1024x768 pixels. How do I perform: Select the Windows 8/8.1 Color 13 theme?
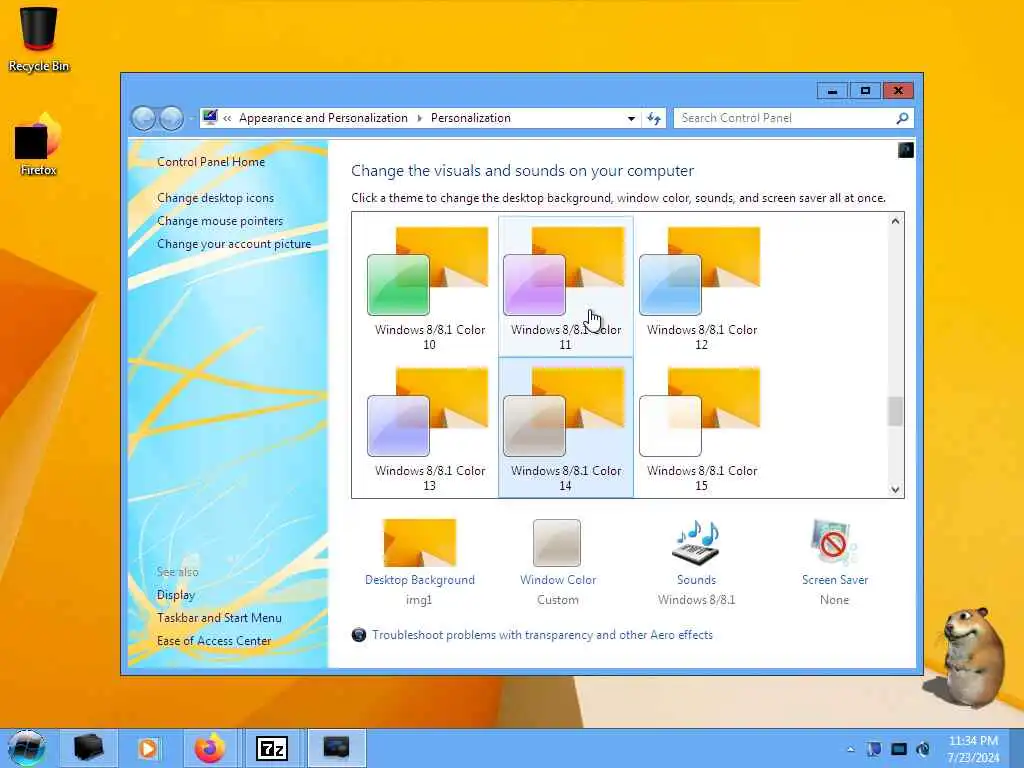click(429, 428)
